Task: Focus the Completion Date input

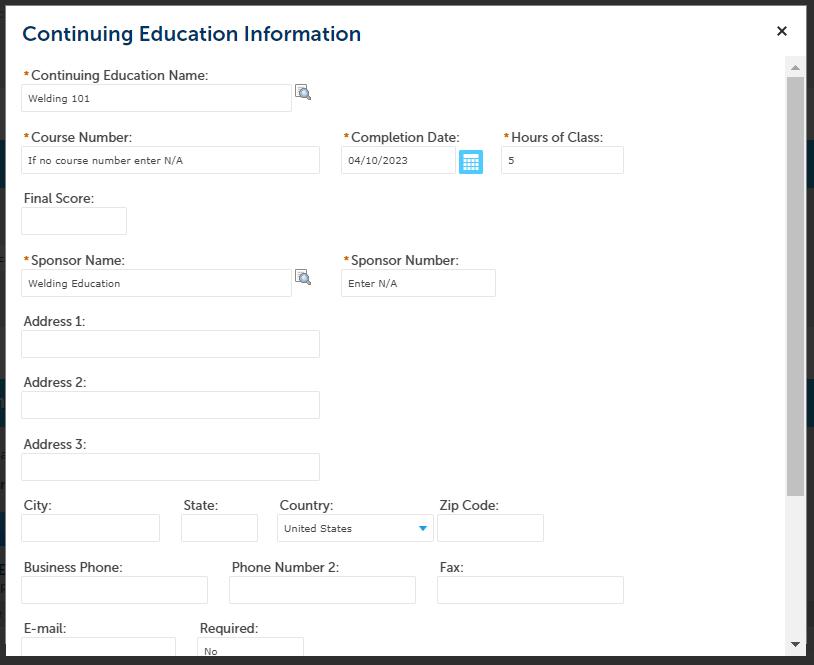Action: pos(398,160)
